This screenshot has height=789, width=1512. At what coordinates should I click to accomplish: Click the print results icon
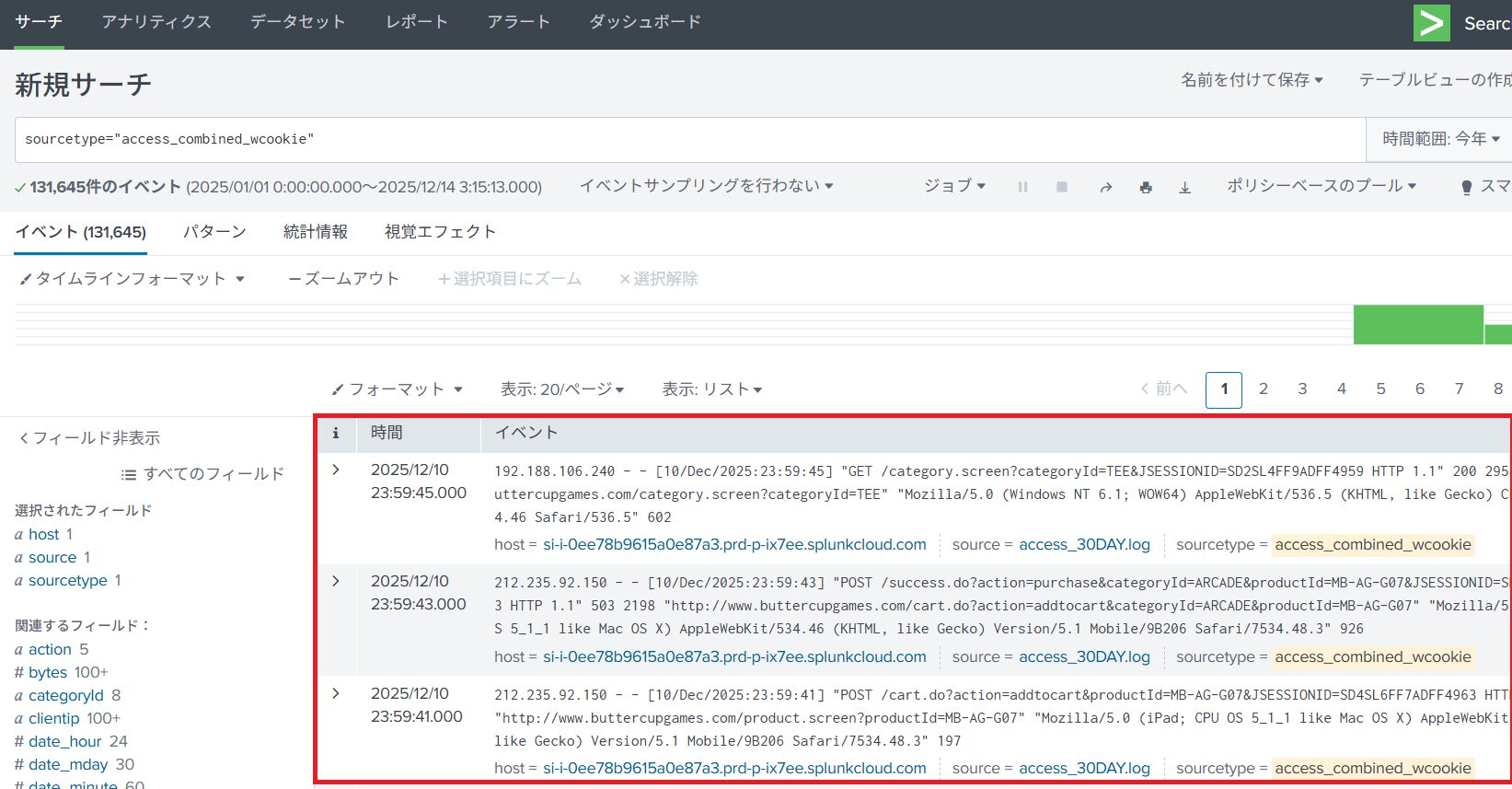tap(1146, 187)
